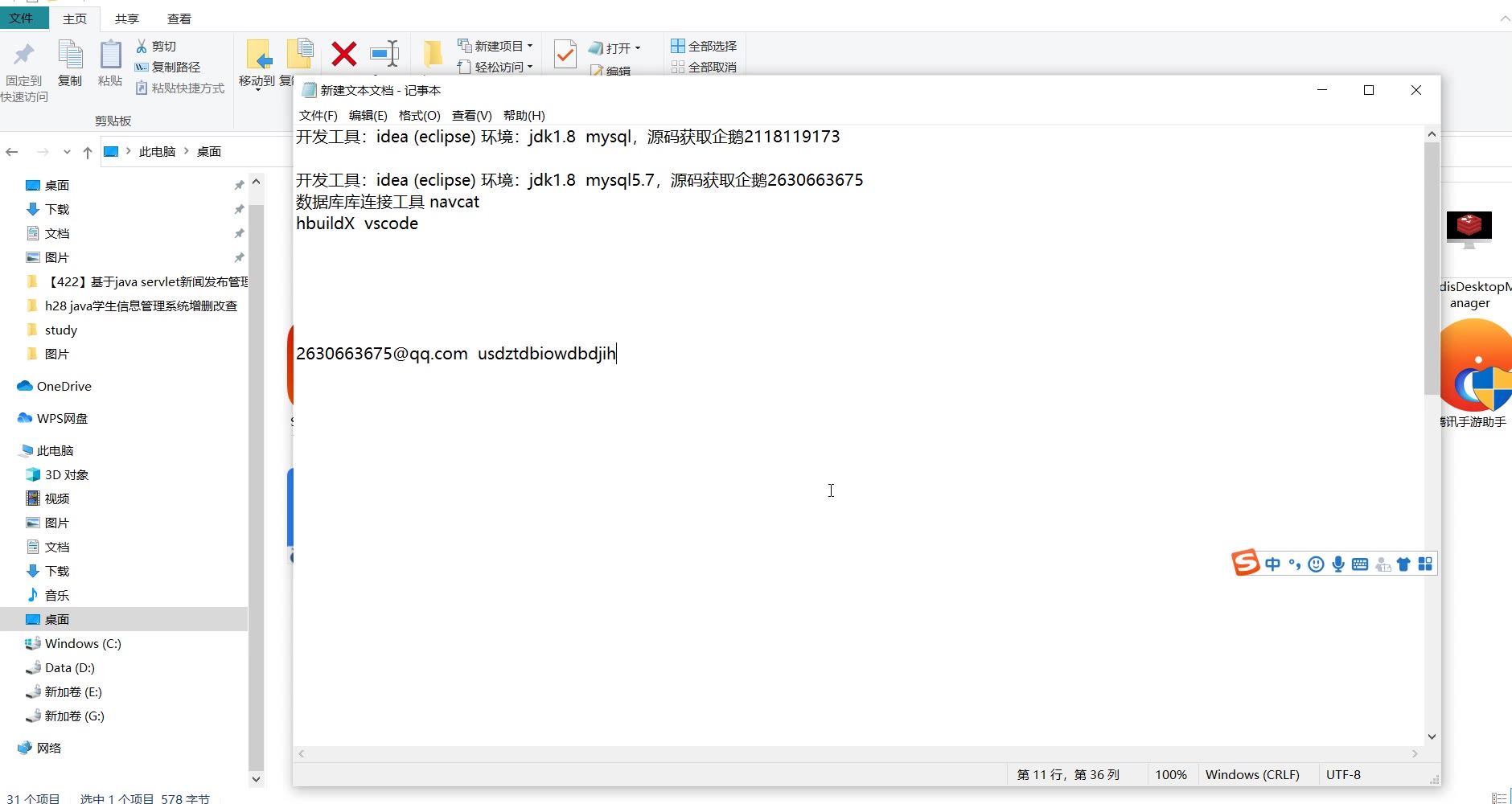Screen dimensions: 1512x804
Task: Click the navcat text line in Notepad
Action: [388, 202]
